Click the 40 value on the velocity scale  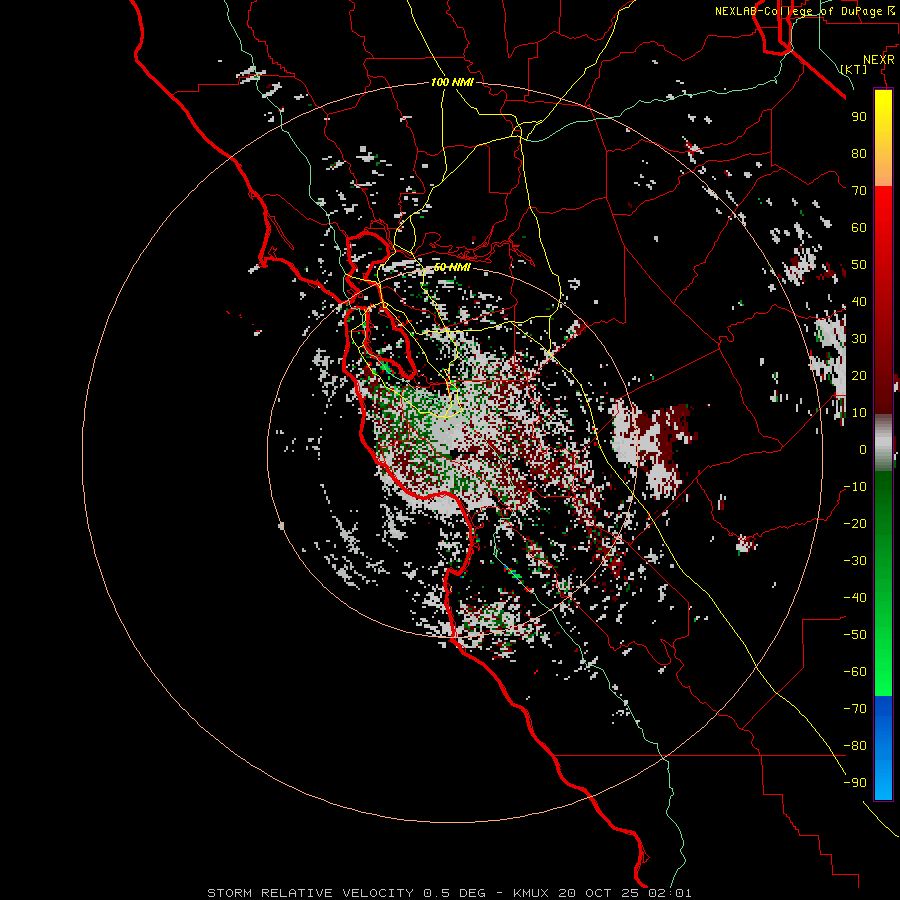point(859,301)
